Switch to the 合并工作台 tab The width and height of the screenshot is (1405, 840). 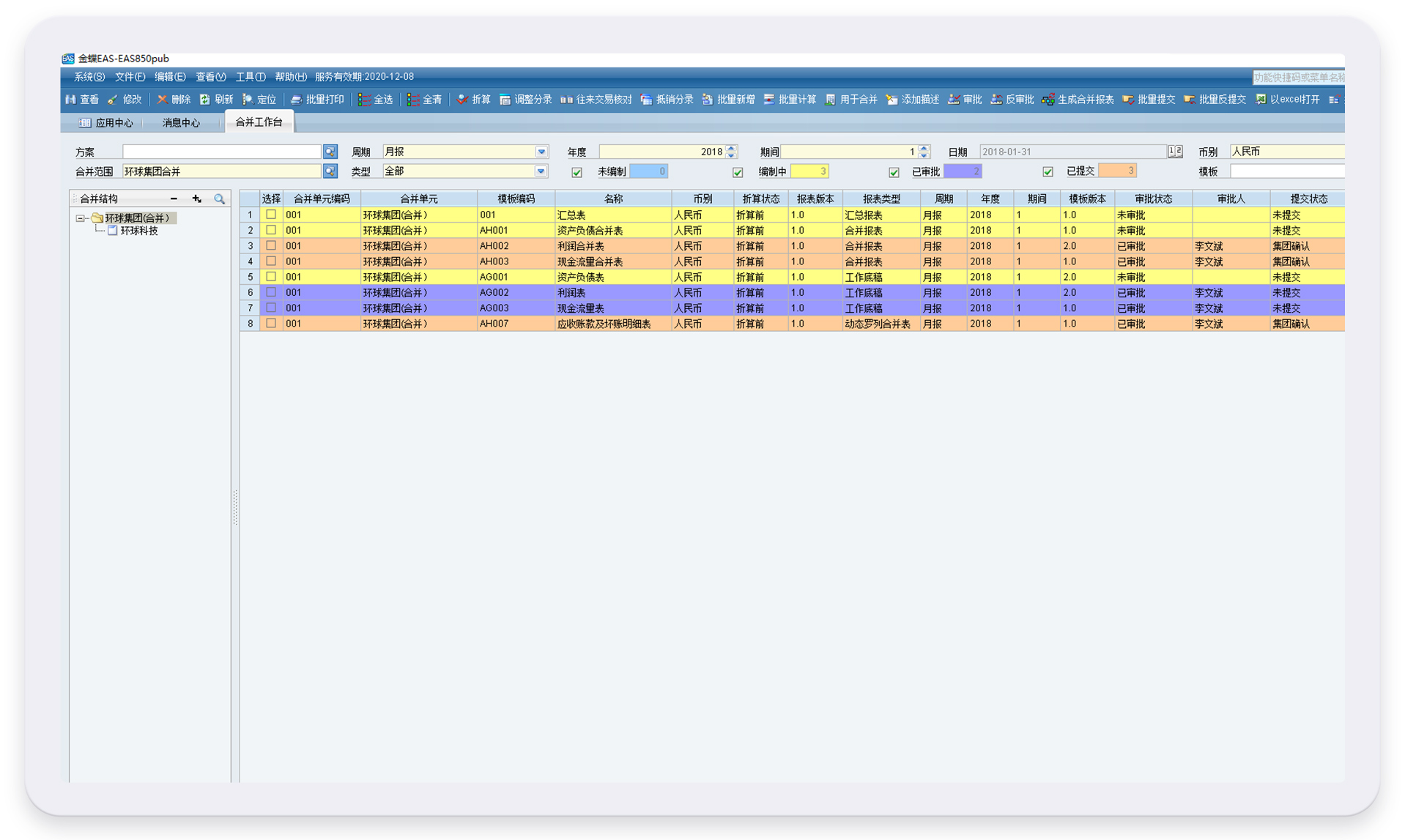259,122
